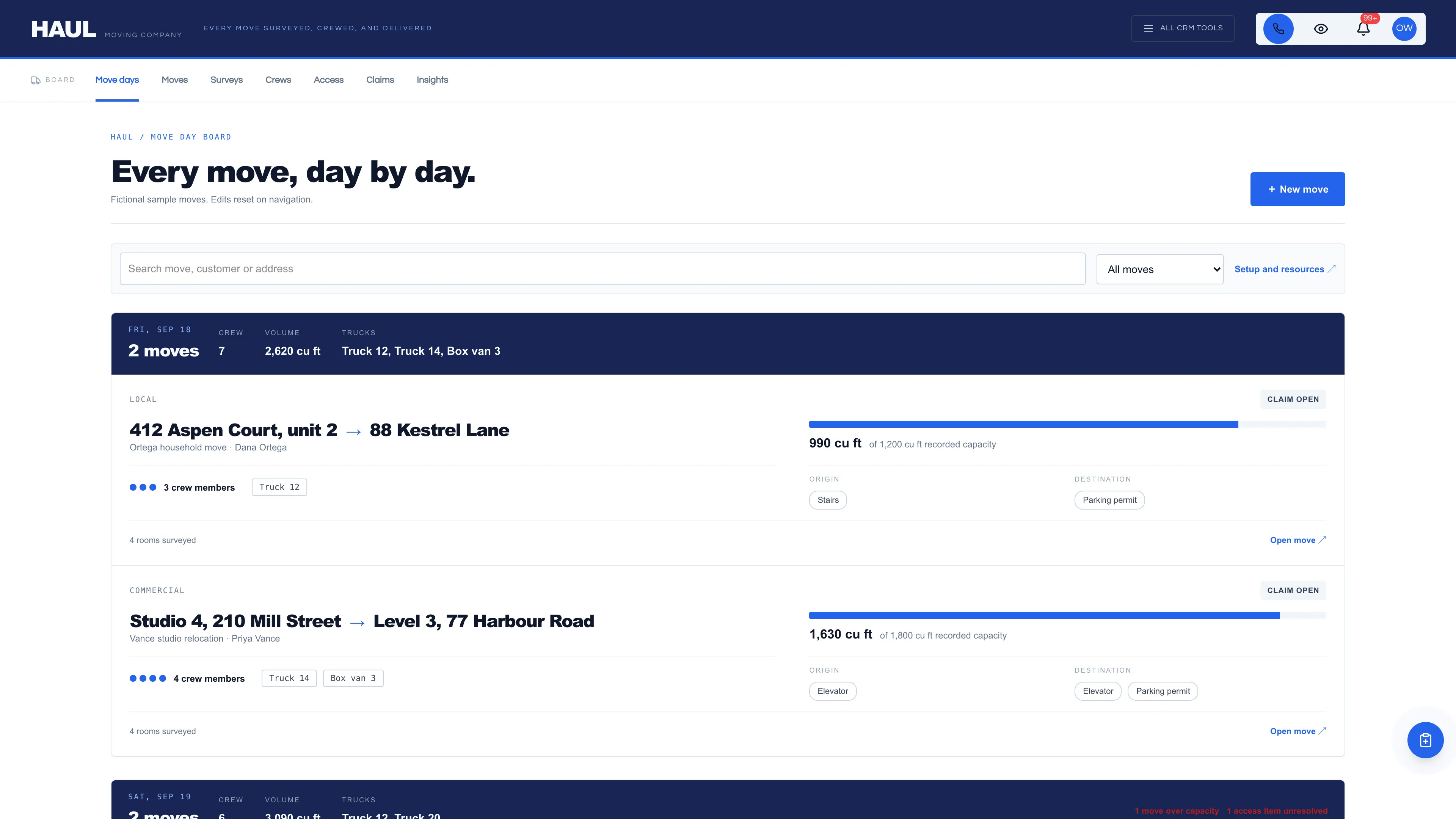Click the Box van 3 tag
Image resolution: width=1456 pixels, height=819 pixels.
(353, 678)
